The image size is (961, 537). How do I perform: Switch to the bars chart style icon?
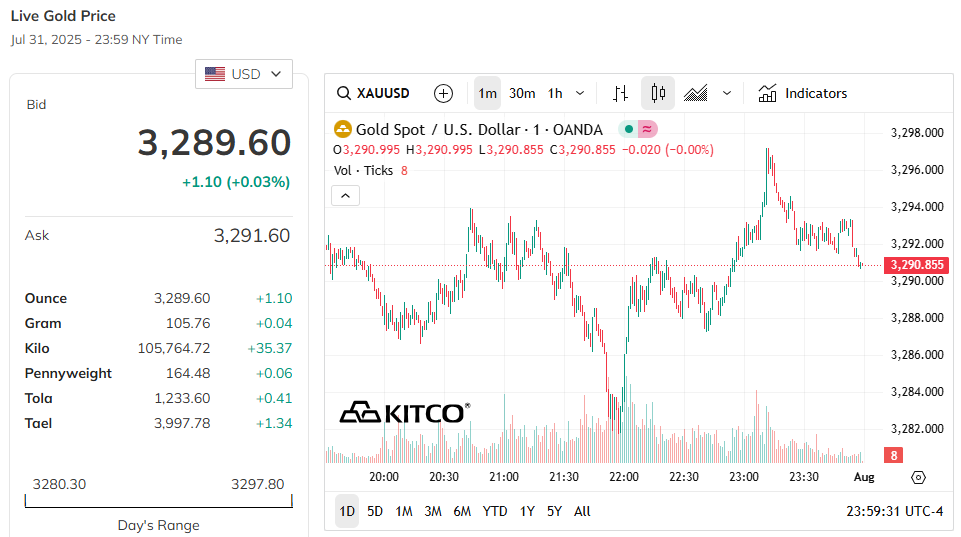(x=620, y=93)
